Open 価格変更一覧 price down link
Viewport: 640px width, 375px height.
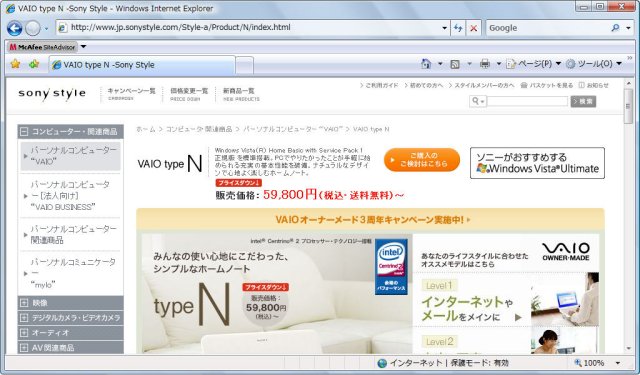tap(189, 93)
